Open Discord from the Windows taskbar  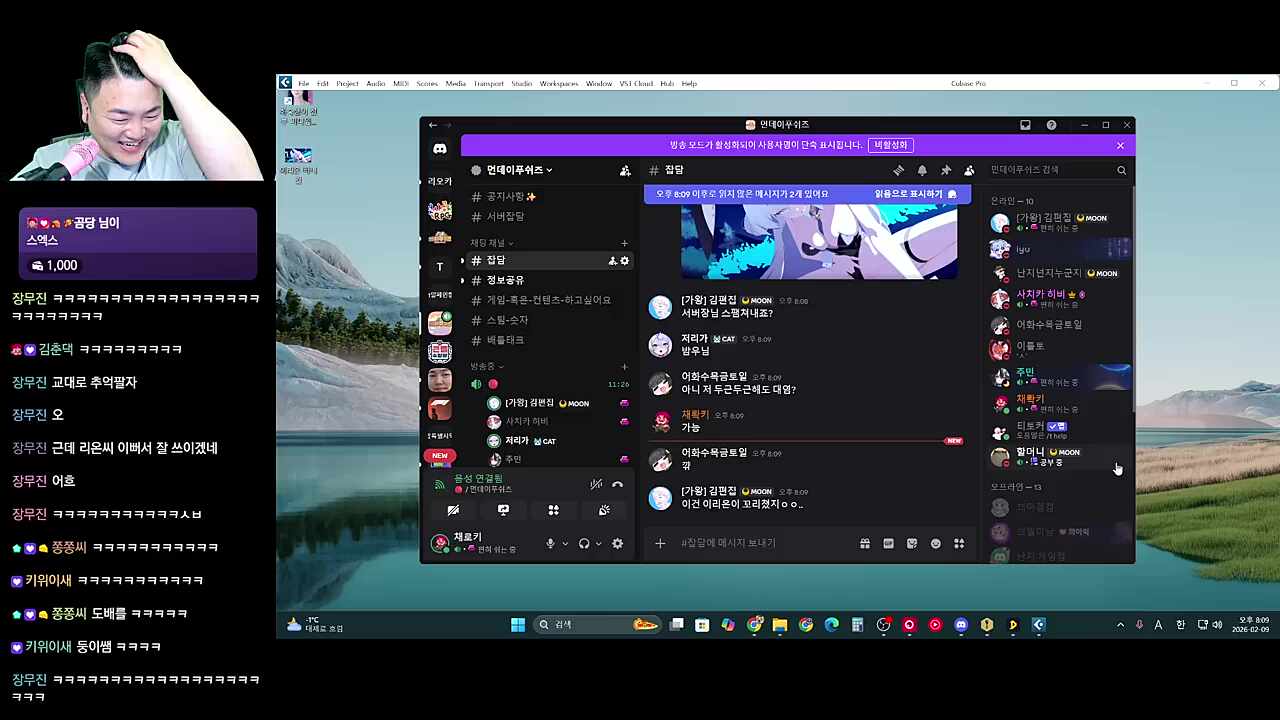pyautogui.click(x=960, y=624)
